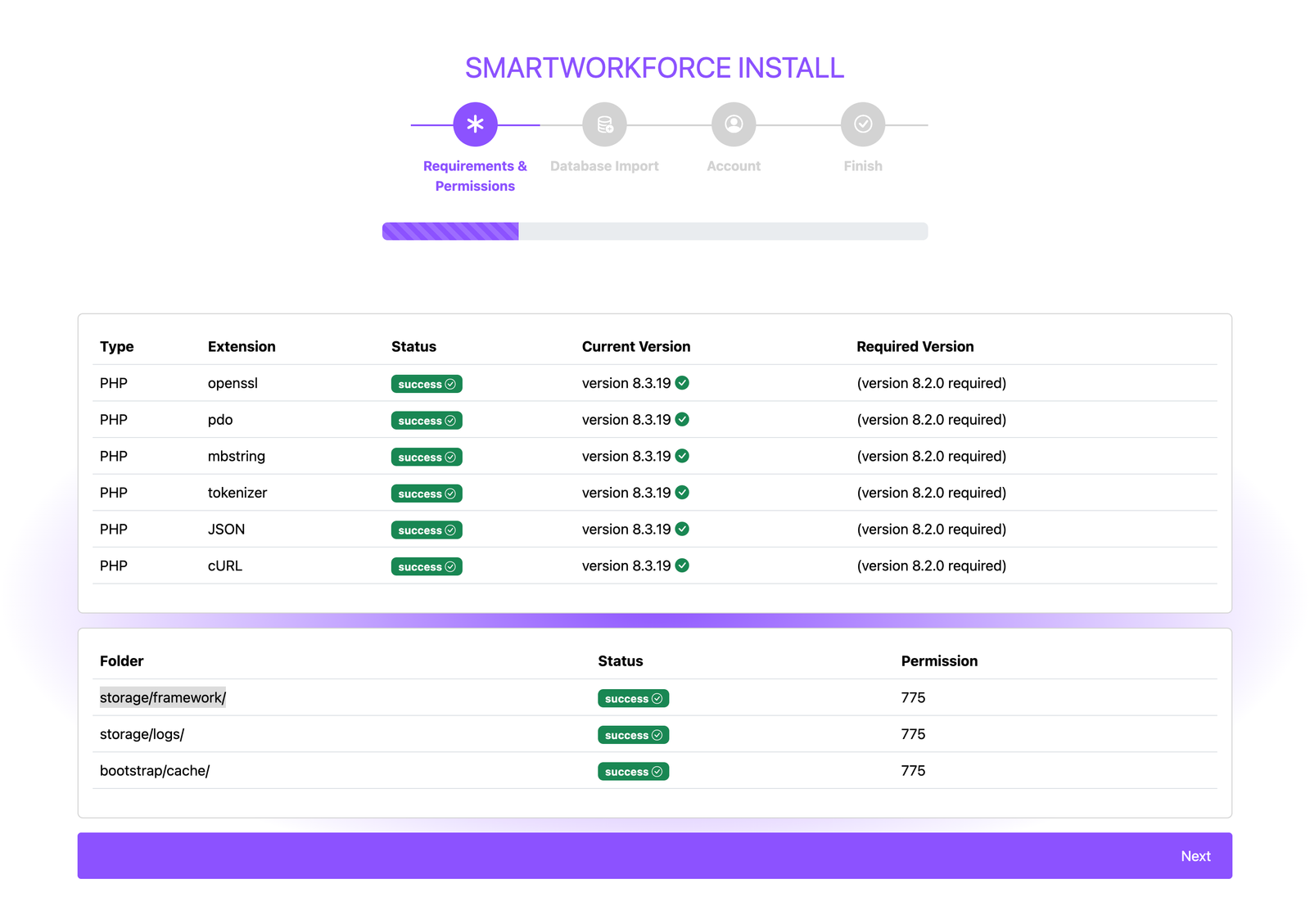Click the tokenizer success status badge

(x=427, y=494)
